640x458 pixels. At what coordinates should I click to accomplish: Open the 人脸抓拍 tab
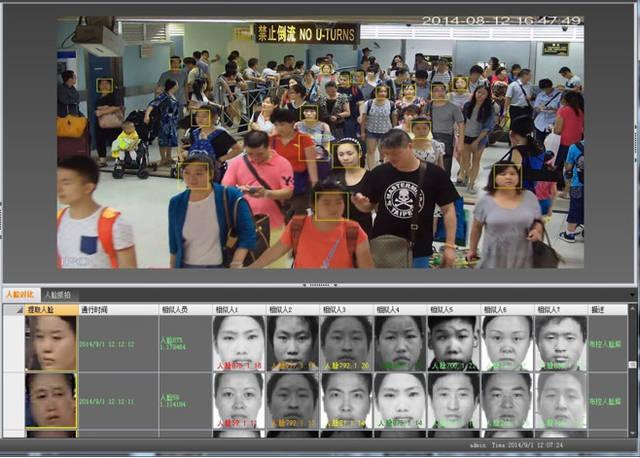coord(57,295)
